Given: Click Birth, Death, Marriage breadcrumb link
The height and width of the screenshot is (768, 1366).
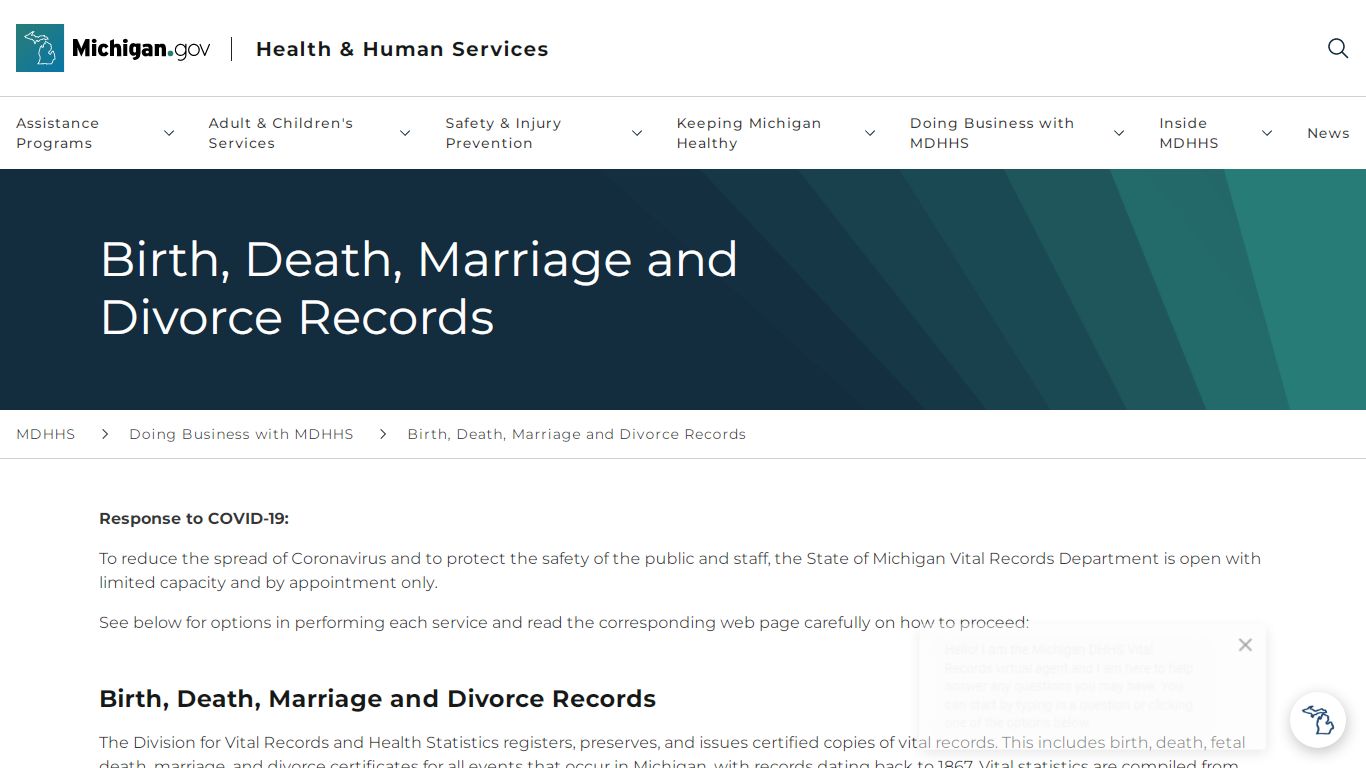Looking at the screenshot, I should [x=576, y=434].
